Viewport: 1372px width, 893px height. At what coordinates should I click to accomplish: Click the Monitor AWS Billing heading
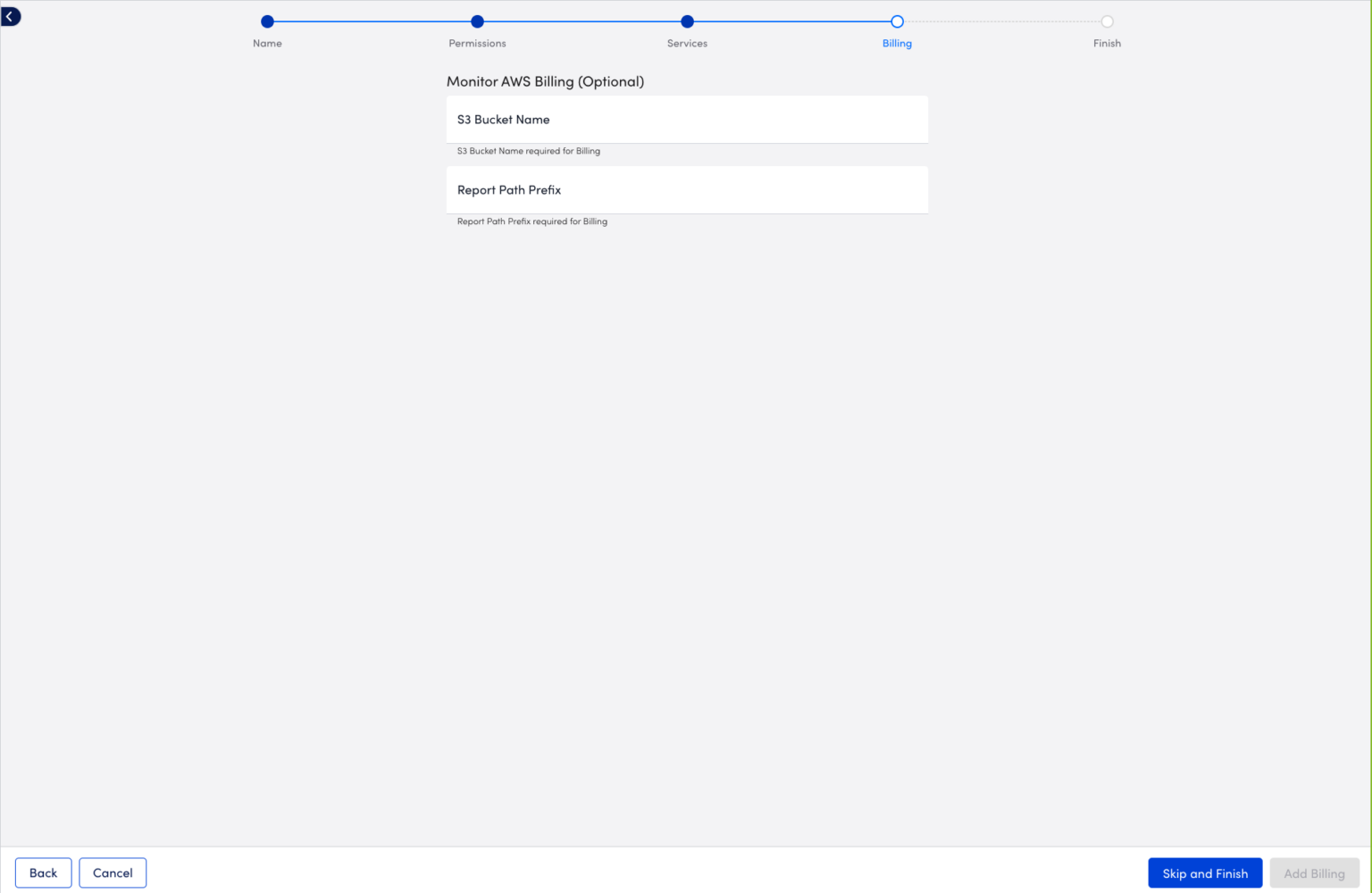click(545, 81)
